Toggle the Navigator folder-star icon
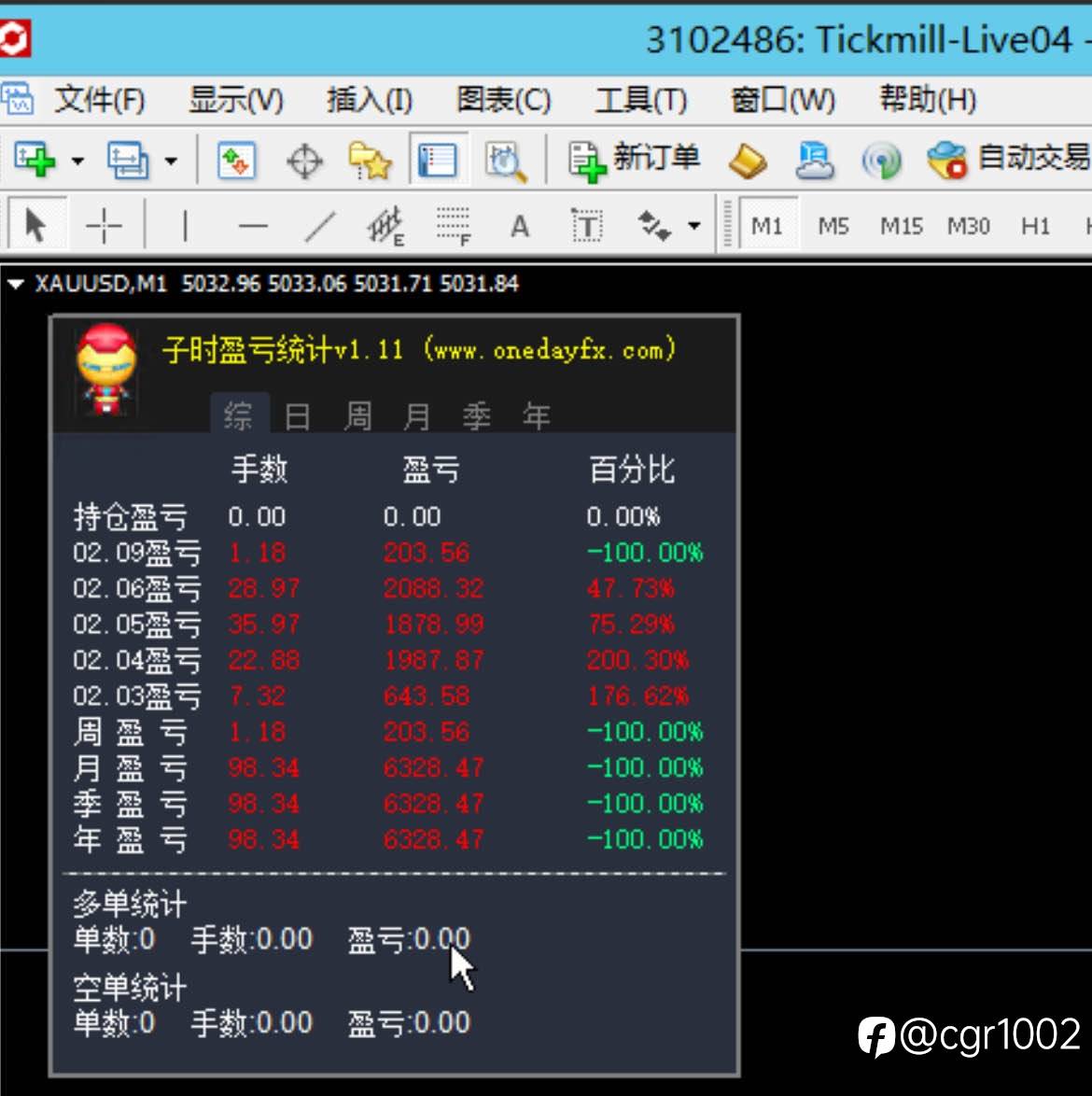 pos(370,160)
